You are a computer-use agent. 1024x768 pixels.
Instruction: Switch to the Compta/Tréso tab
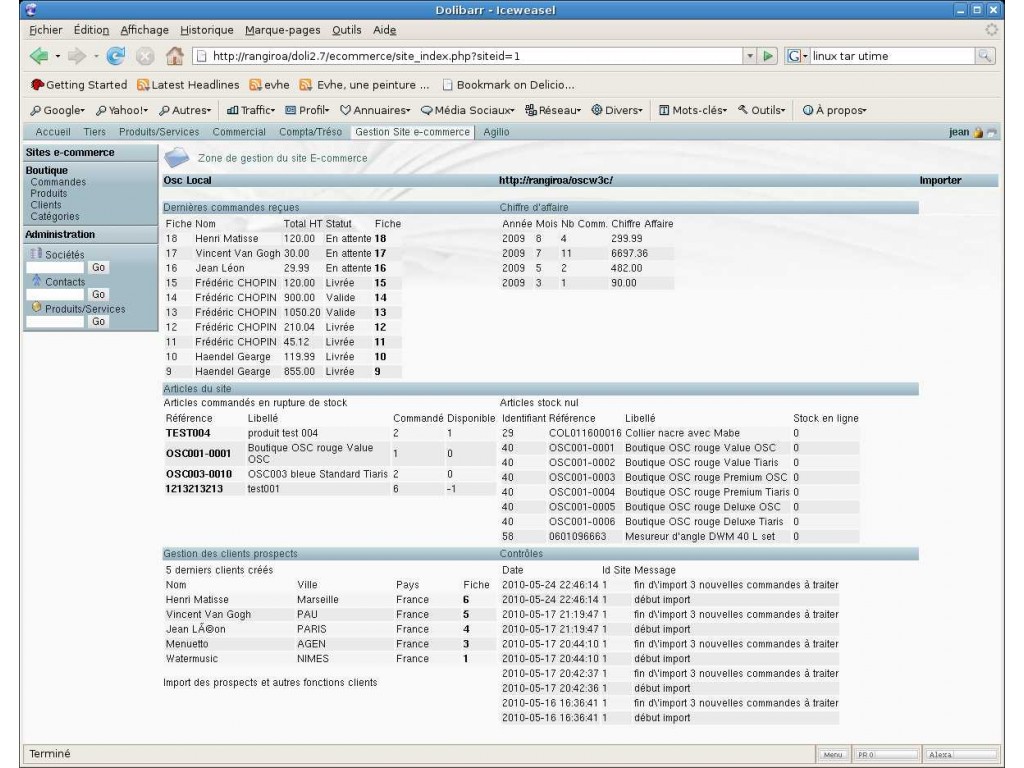tap(310, 133)
